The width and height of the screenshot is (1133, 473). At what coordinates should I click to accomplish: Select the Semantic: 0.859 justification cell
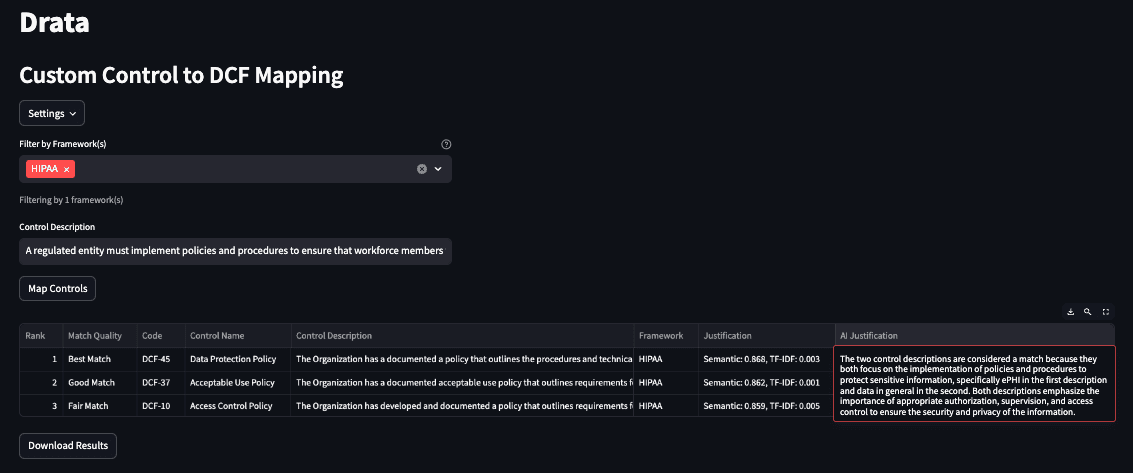tap(767, 406)
